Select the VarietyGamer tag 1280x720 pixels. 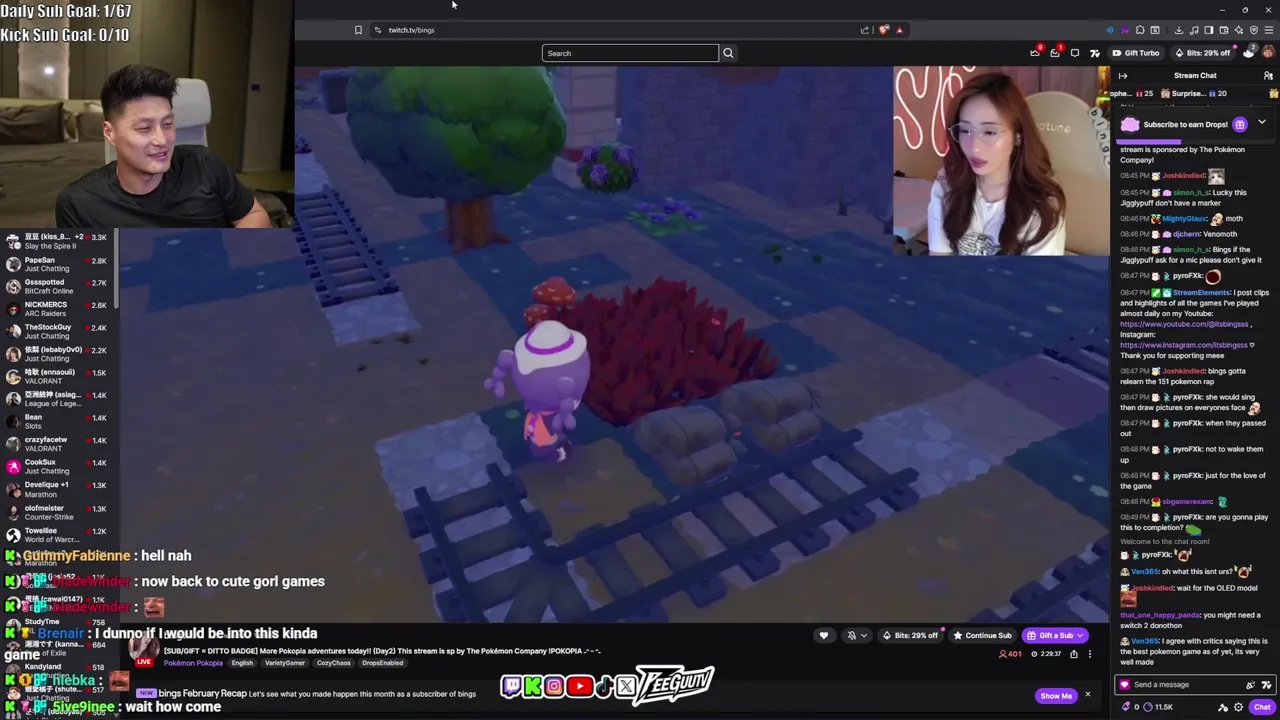[285, 663]
